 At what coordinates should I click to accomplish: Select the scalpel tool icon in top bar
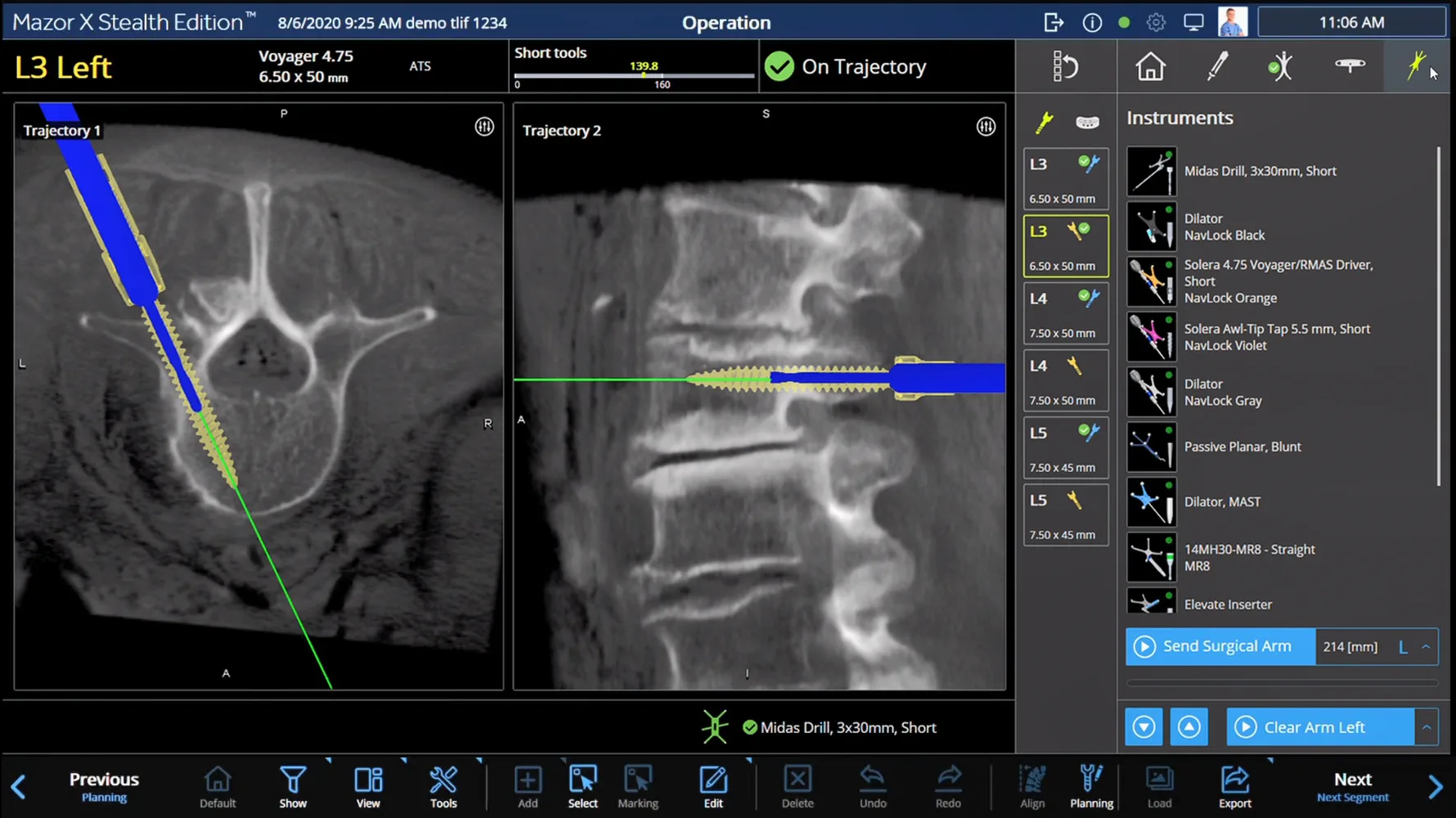(x=1217, y=66)
